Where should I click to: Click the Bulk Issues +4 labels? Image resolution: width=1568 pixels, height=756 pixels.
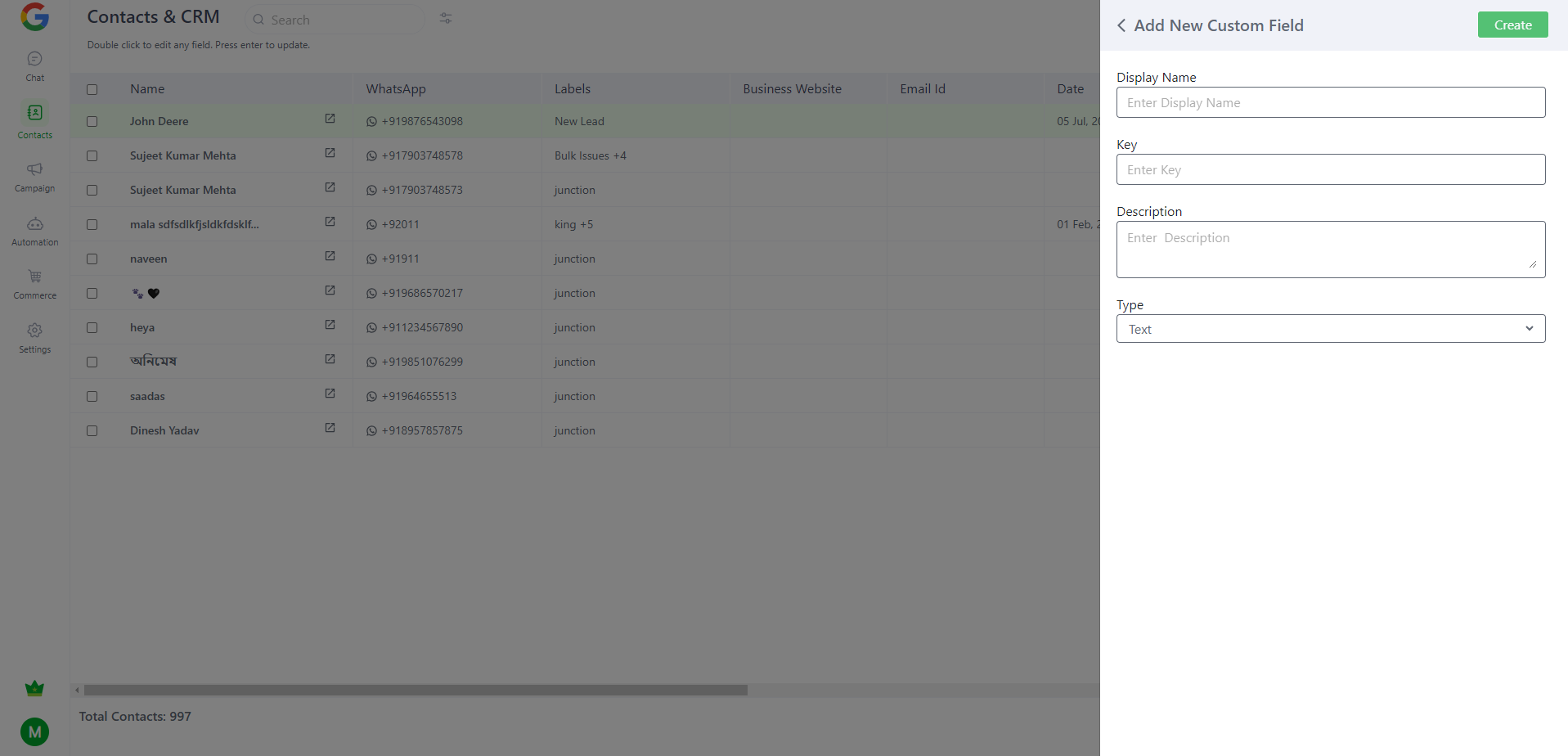coord(590,155)
